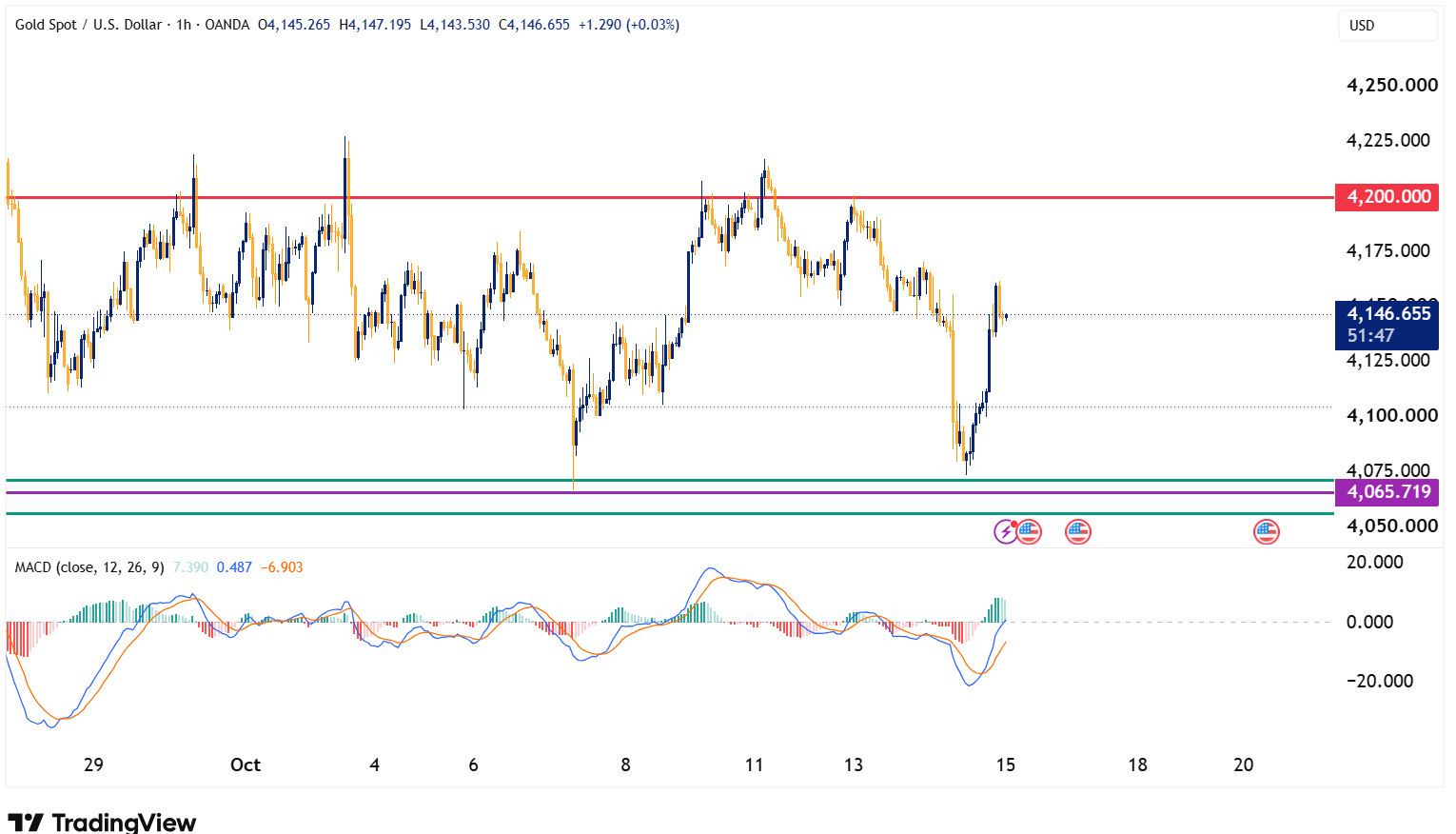Click the Oct label on the time axis
The height and width of the screenshot is (834, 1456).
(x=246, y=765)
